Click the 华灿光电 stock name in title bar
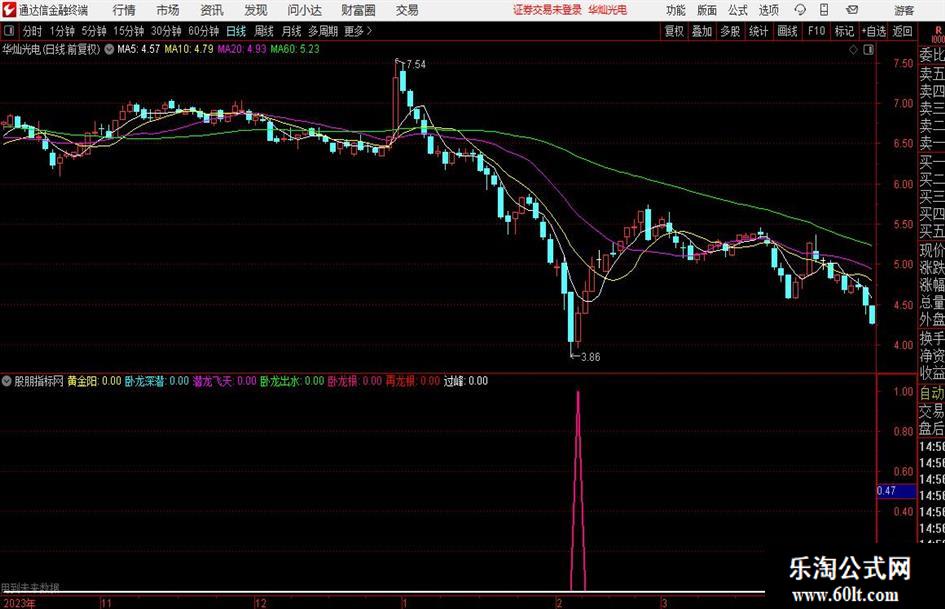 (x=608, y=10)
